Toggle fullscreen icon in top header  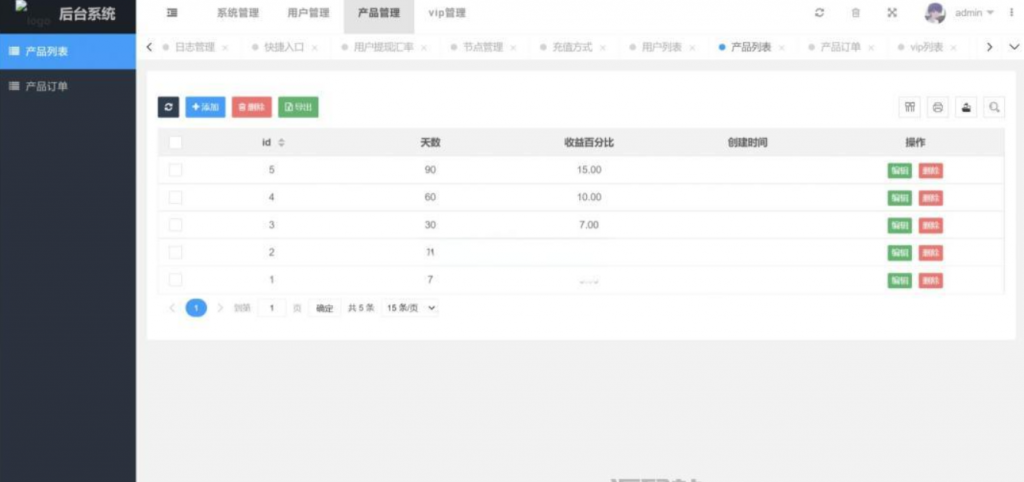892,13
